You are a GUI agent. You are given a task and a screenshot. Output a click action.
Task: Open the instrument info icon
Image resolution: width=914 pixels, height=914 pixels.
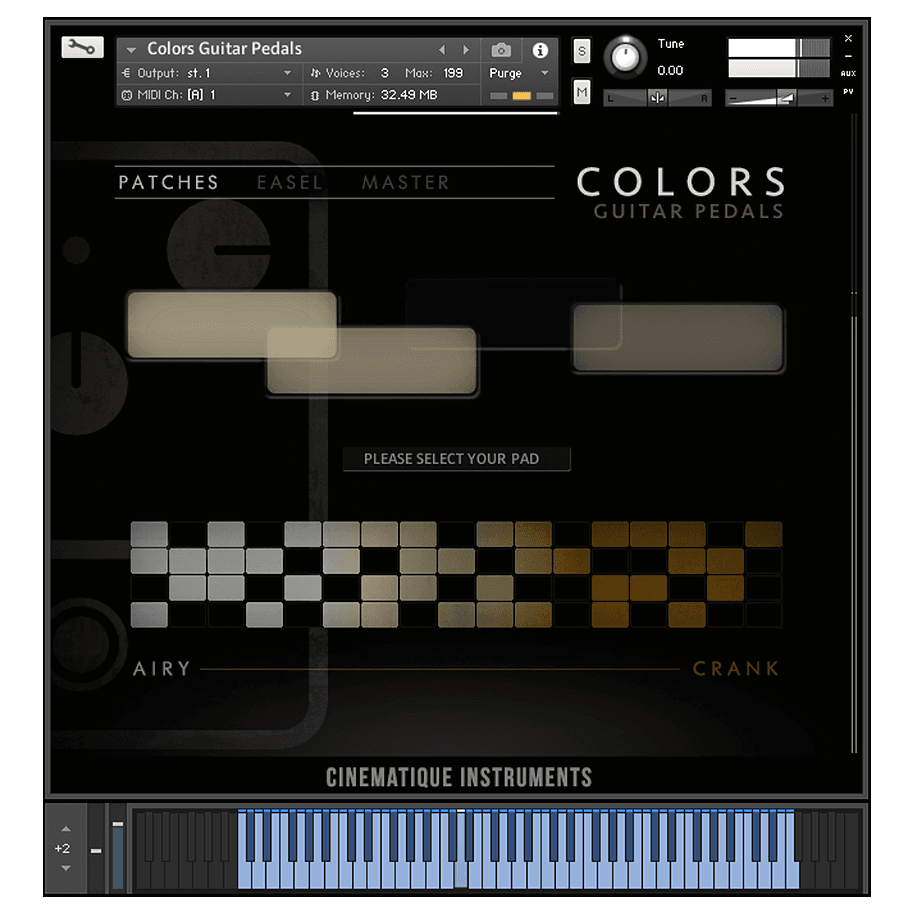click(x=540, y=51)
